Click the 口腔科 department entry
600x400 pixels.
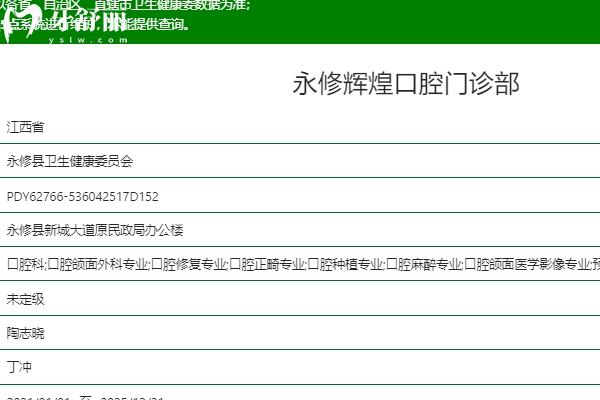25,265
